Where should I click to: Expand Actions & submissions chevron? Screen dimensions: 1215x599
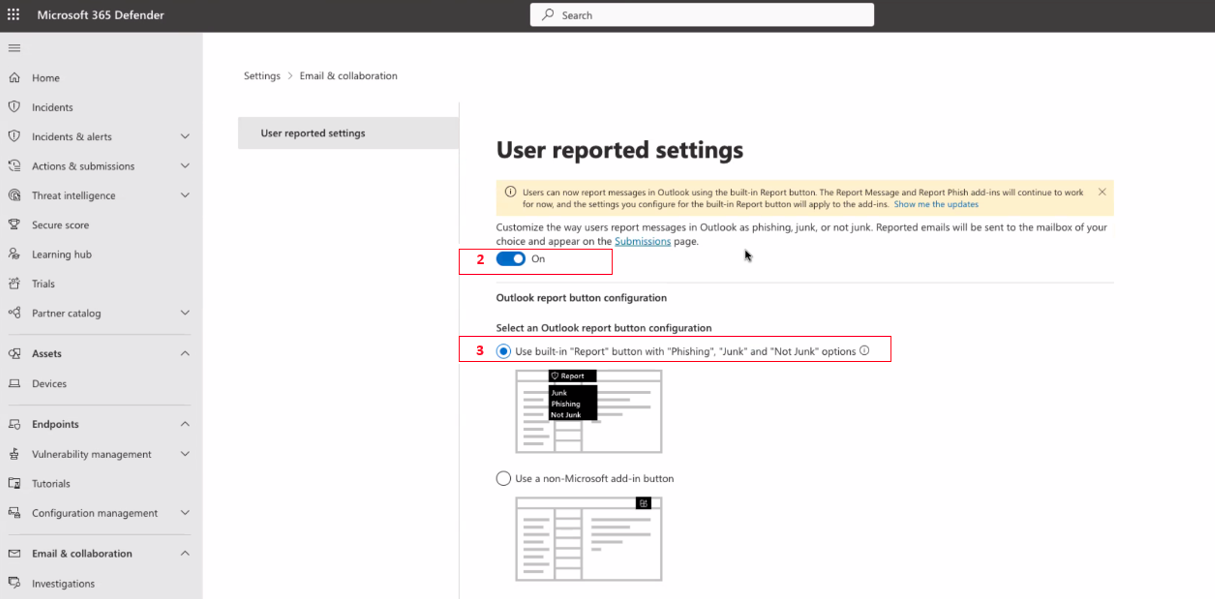(185, 166)
